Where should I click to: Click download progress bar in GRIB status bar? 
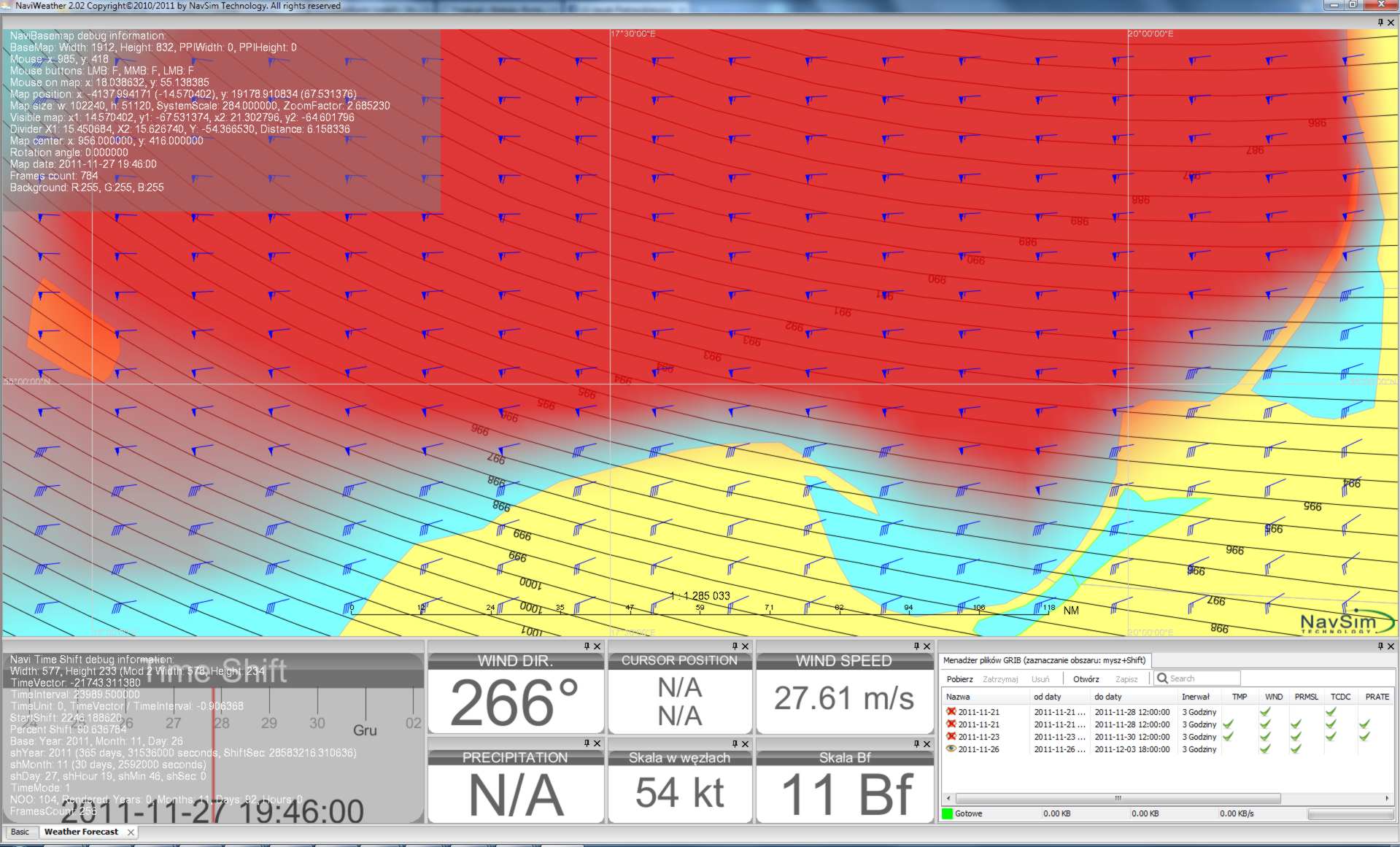coord(1350,813)
